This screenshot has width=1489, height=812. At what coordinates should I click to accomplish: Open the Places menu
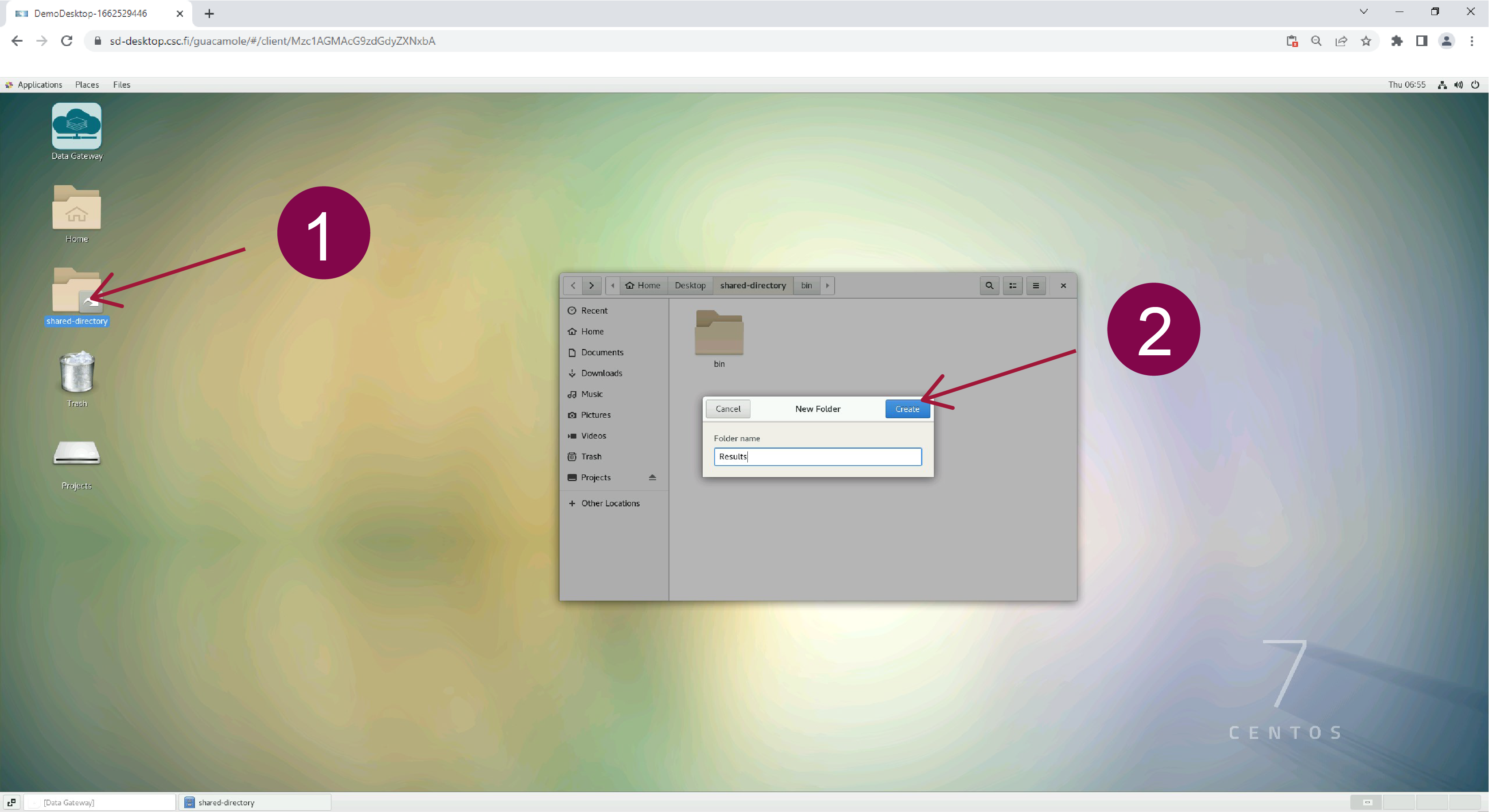tap(87, 84)
